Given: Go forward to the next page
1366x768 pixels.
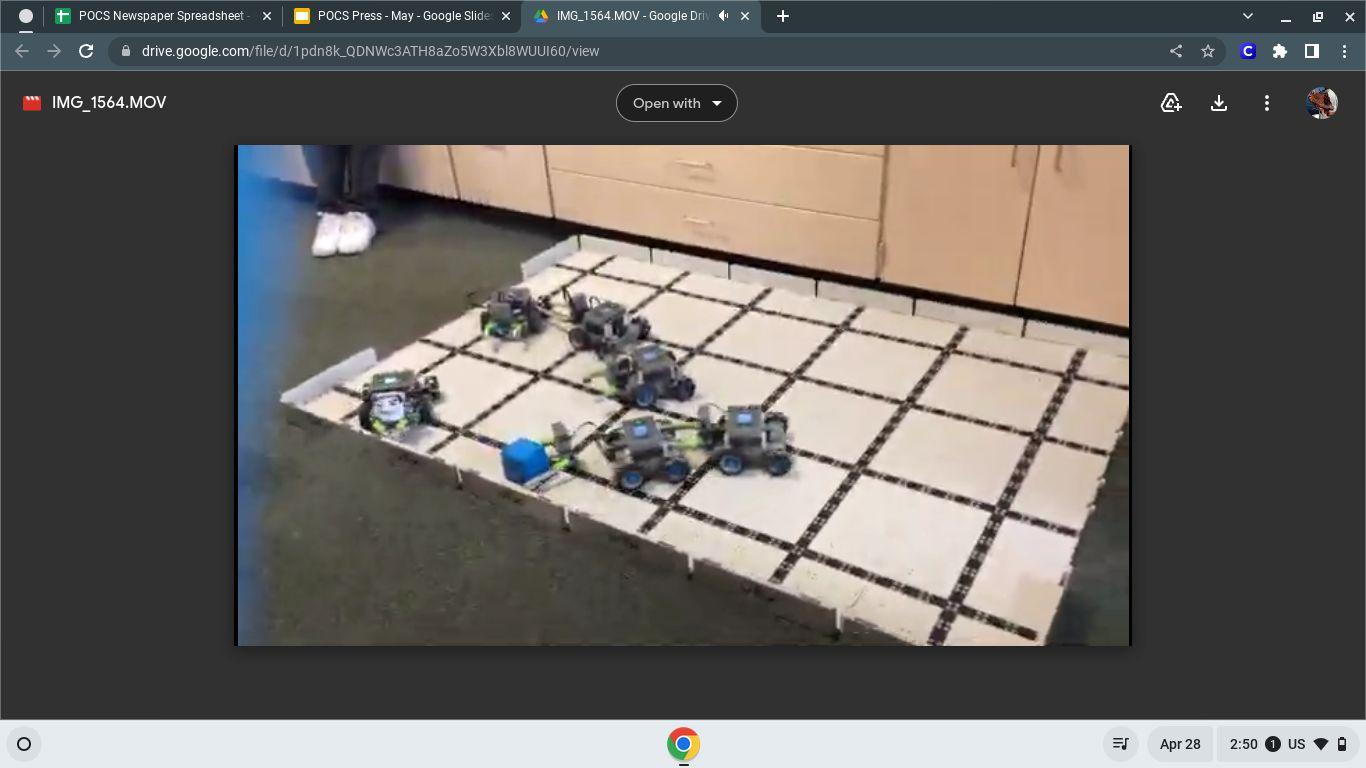Looking at the screenshot, I should [x=54, y=51].
